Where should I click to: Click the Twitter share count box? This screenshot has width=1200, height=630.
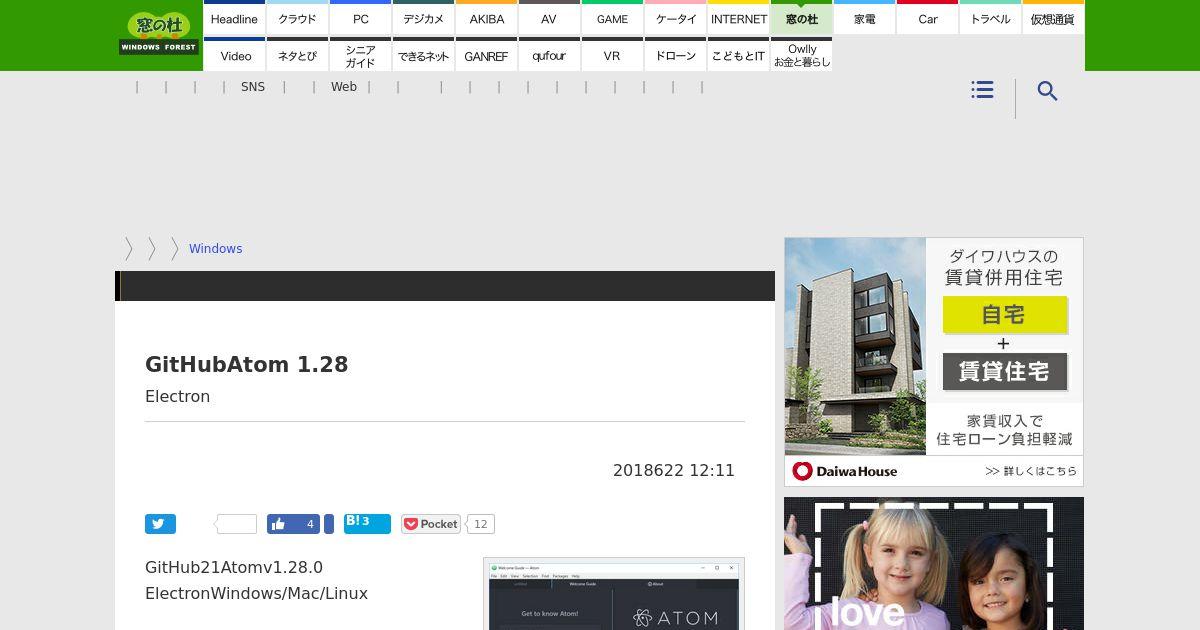click(x=237, y=524)
